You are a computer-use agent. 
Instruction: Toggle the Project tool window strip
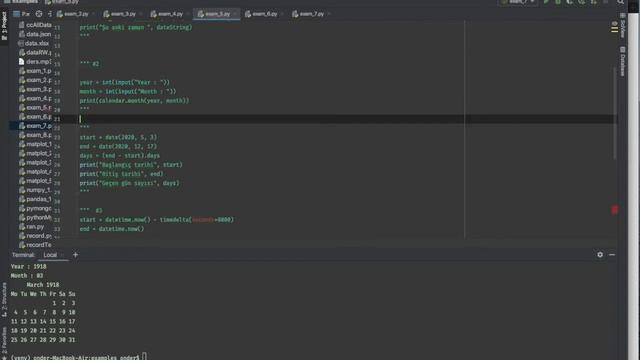click(4, 26)
